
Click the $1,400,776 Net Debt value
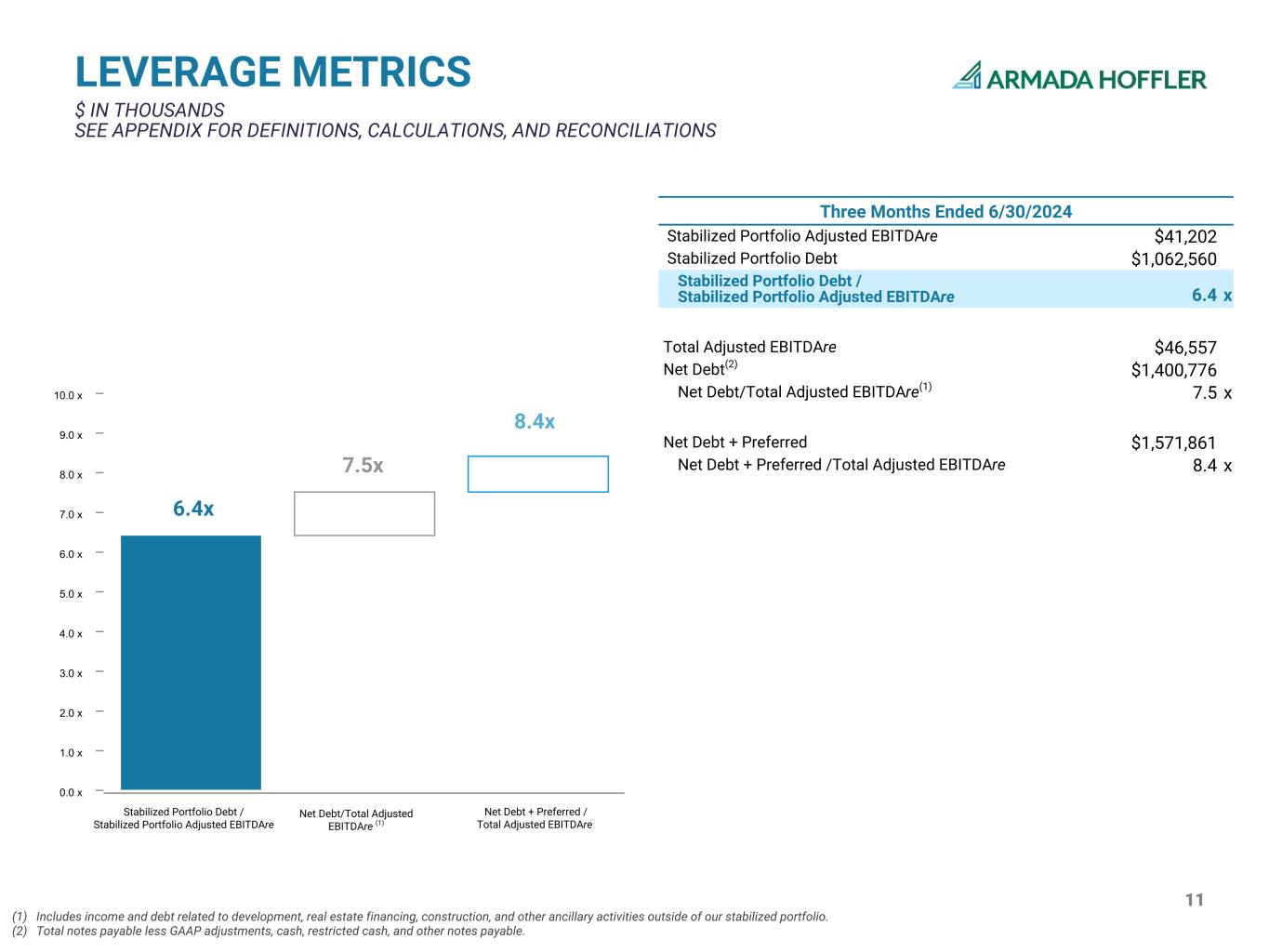1173,371
